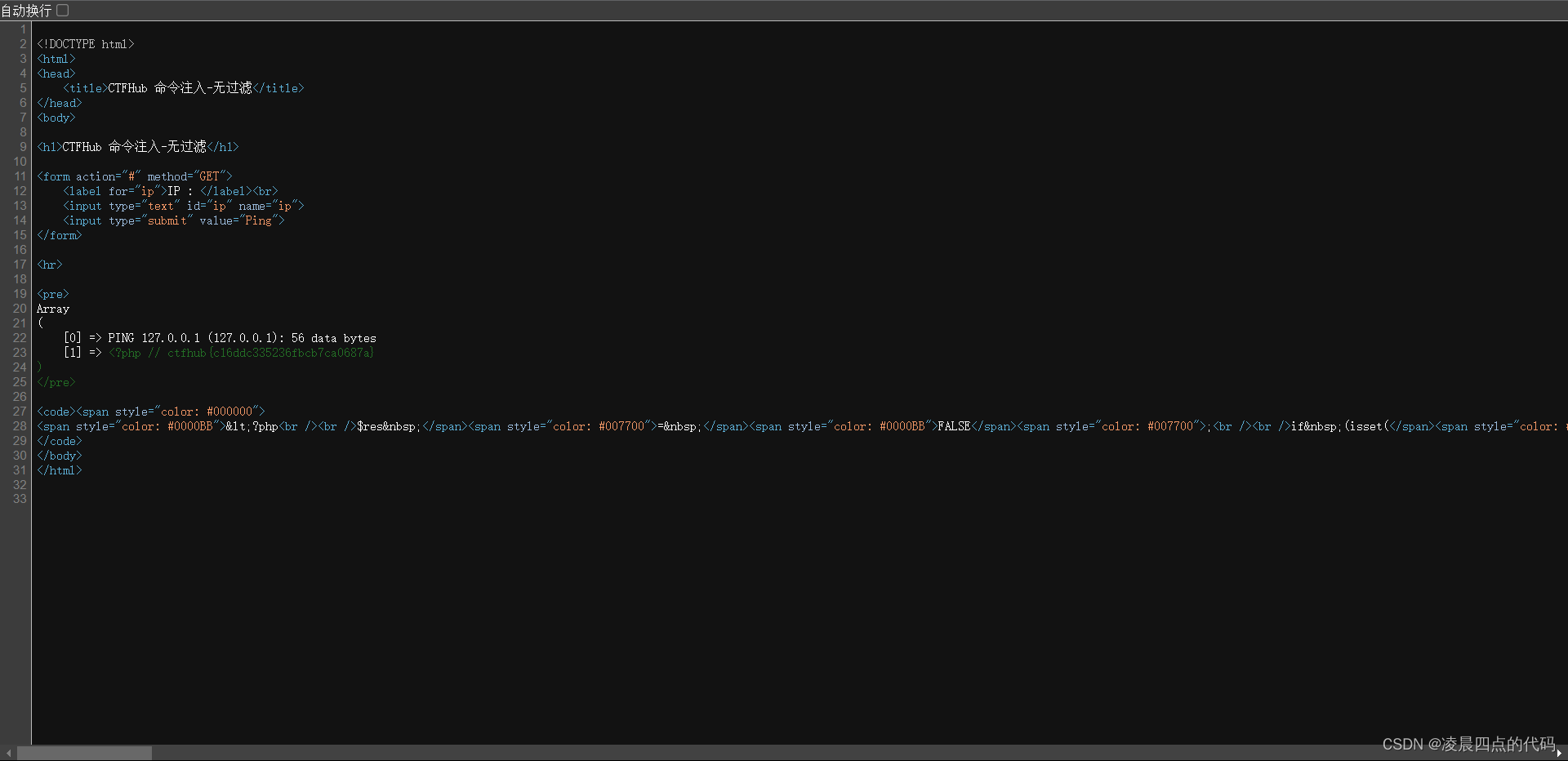
Task: Click the closing </code> tag
Action: (x=60, y=441)
